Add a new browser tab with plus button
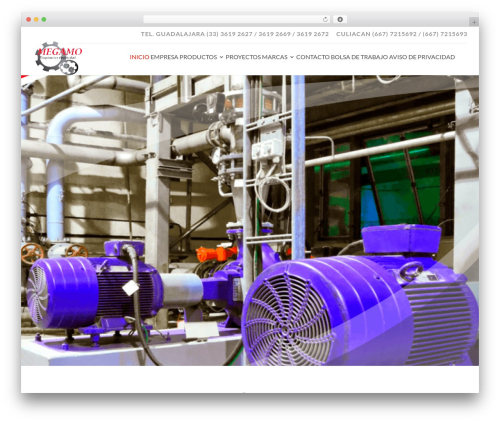The image size is (500, 423). point(474,22)
